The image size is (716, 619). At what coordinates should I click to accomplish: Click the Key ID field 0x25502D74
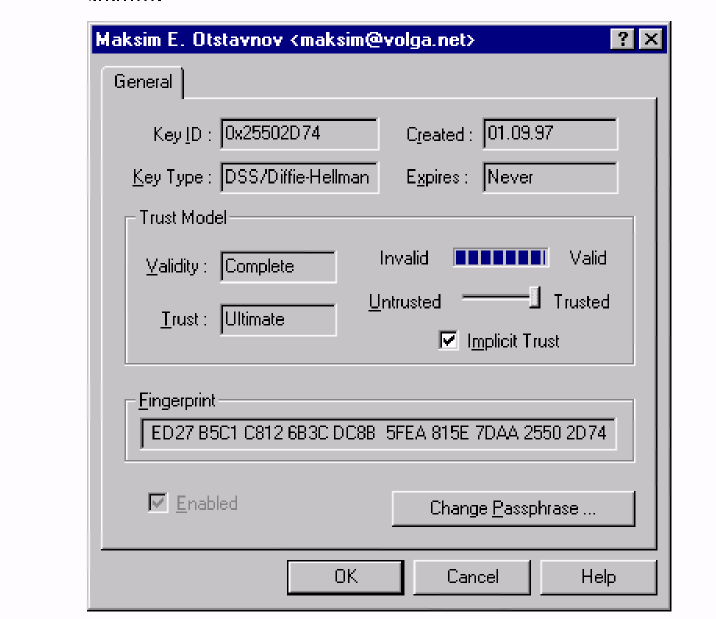click(x=300, y=134)
